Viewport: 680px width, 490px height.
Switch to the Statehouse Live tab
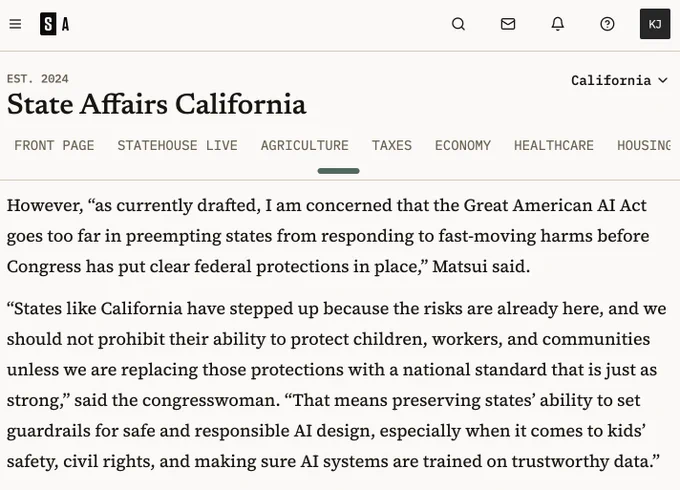177,145
